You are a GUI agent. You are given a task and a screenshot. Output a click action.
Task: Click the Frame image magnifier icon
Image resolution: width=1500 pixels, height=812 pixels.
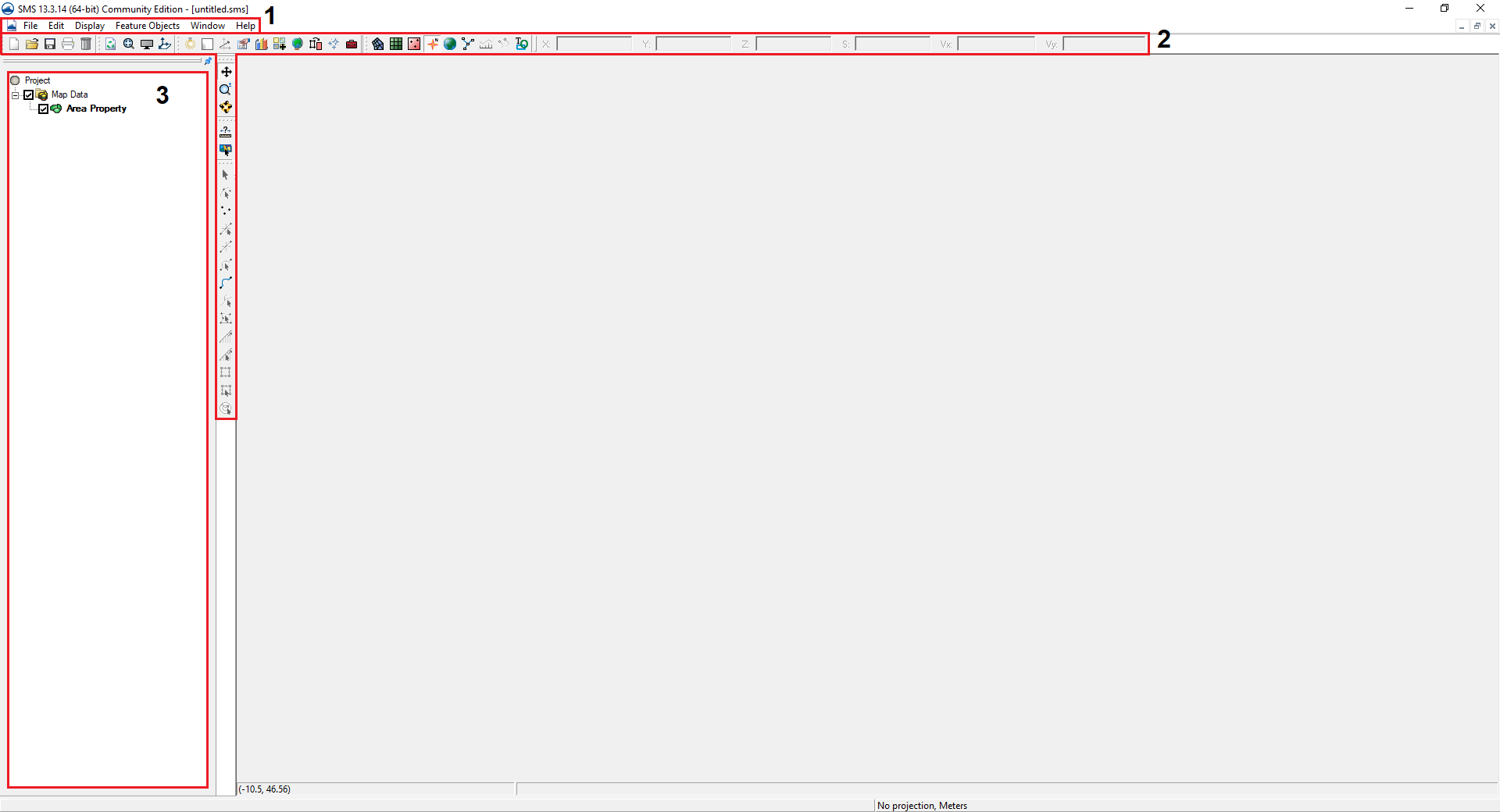[x=129, y=45]
